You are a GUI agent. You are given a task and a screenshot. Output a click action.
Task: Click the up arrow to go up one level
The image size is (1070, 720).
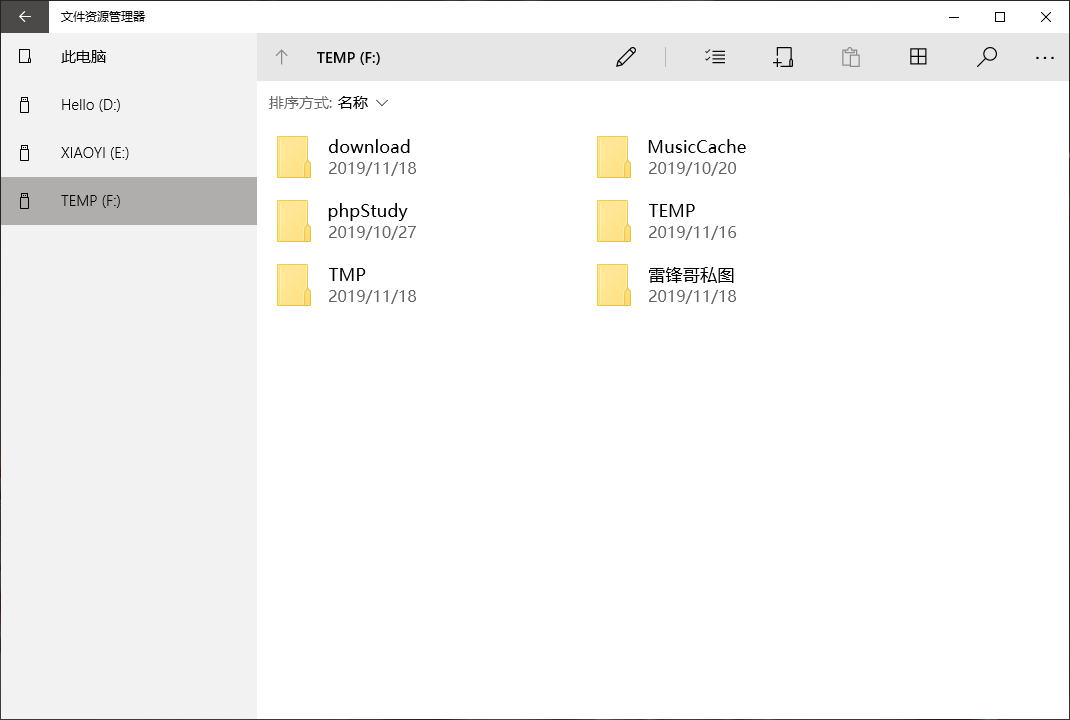coord(281,57)
